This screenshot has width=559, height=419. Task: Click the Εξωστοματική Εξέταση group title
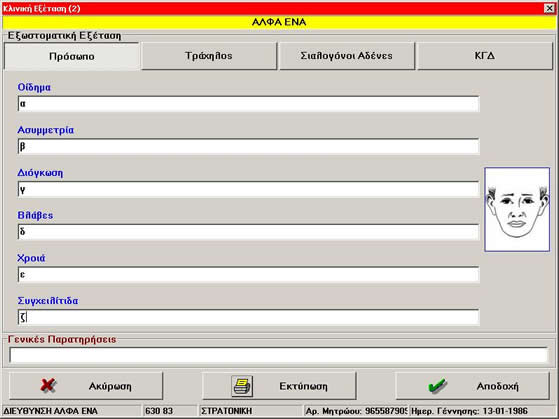(65, 36)
